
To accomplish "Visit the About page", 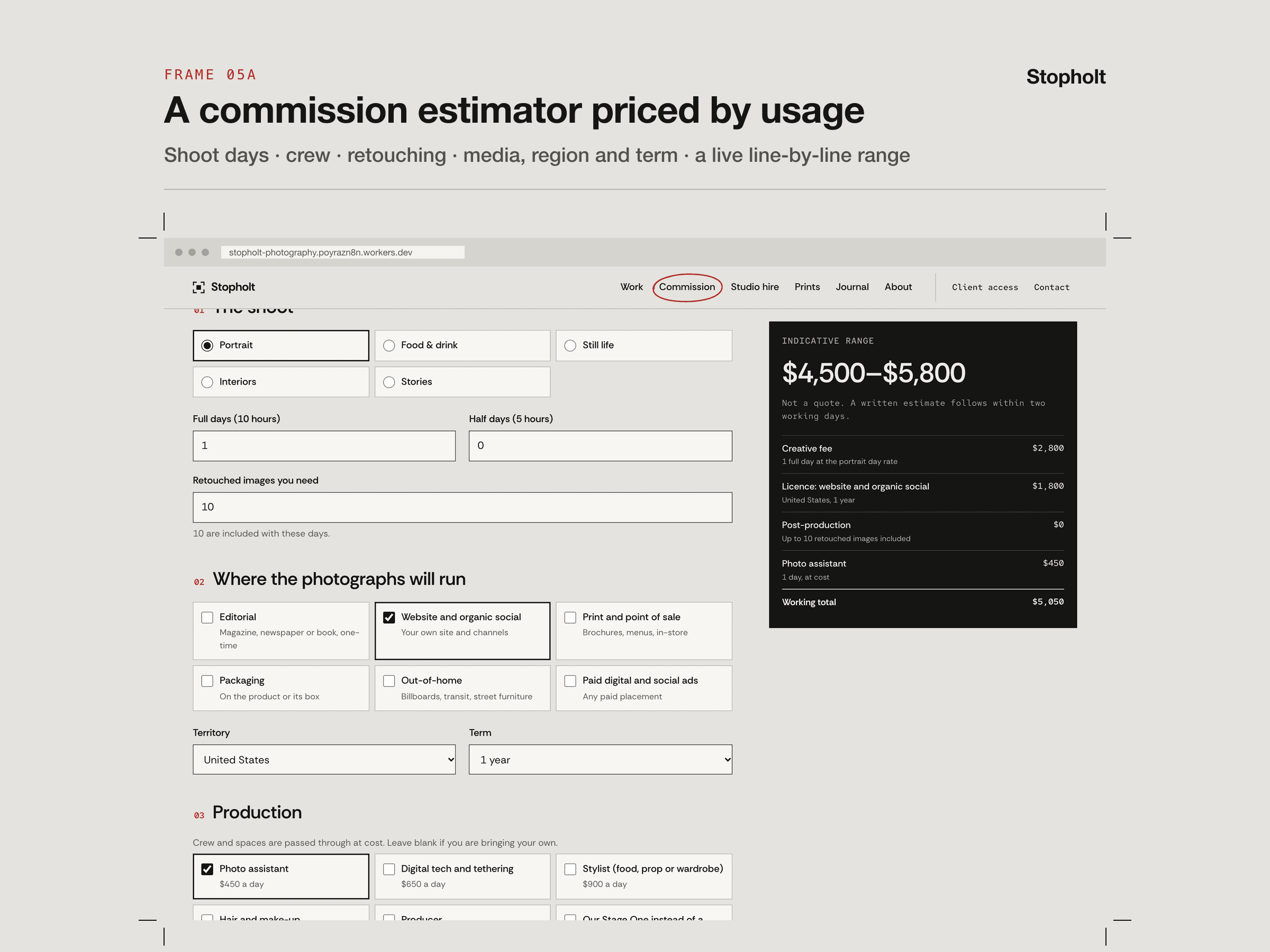I will pos(898,287).
